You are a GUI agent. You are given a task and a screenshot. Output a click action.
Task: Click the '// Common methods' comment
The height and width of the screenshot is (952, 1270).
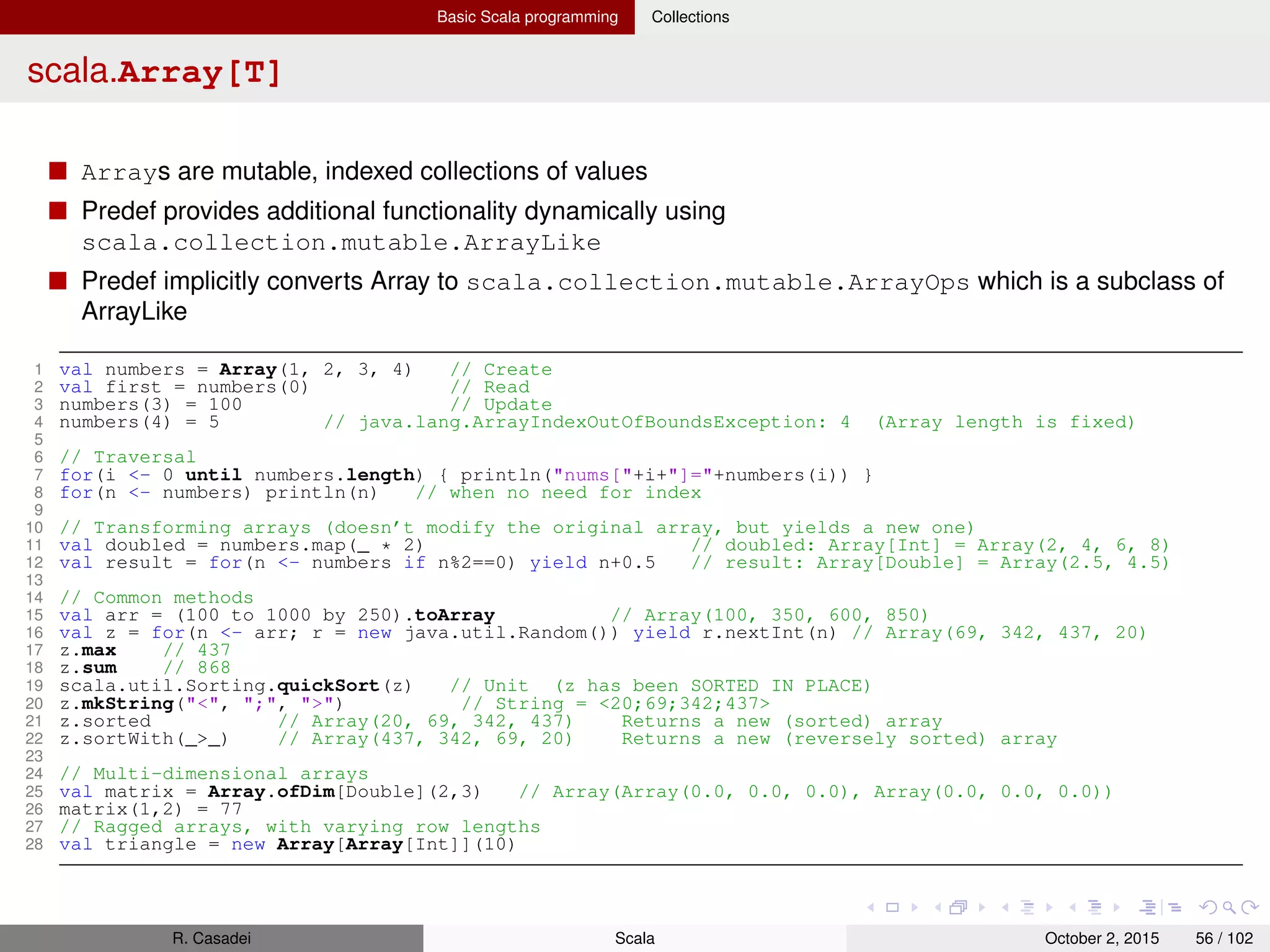156,598
